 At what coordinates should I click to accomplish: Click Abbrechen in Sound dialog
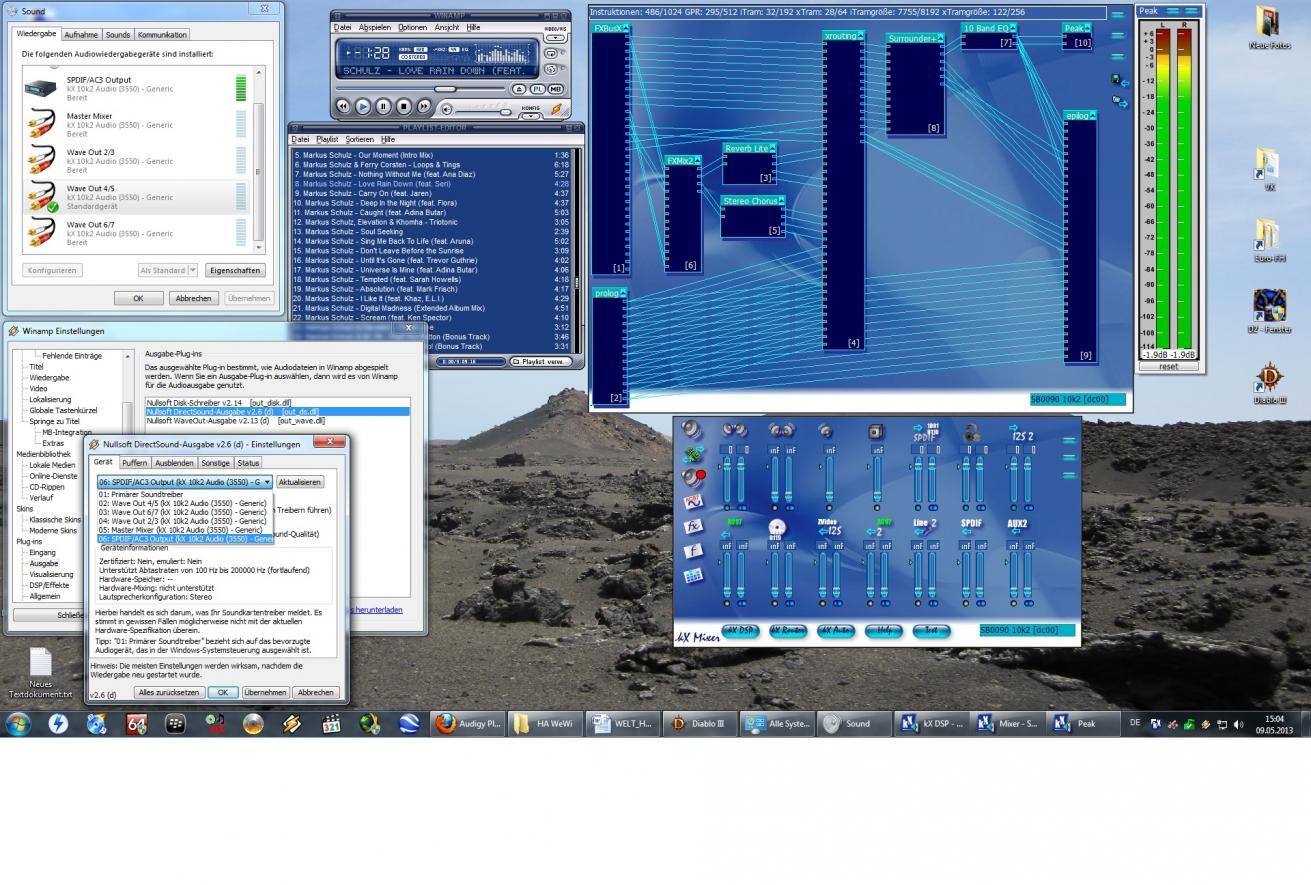click(193, 298)
